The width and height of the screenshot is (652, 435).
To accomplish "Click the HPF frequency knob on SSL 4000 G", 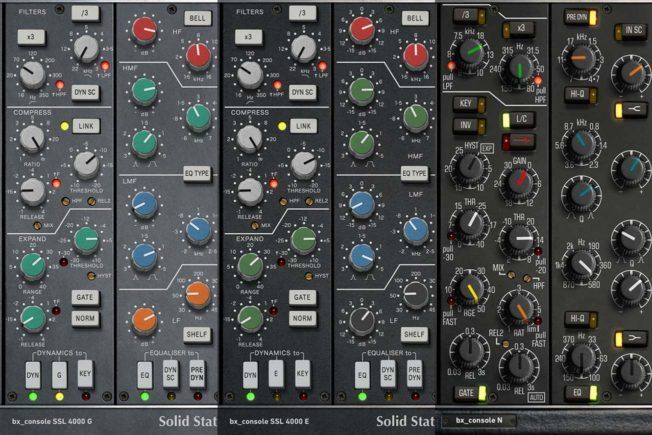I will pyautogui.click(x=32, y=74).
